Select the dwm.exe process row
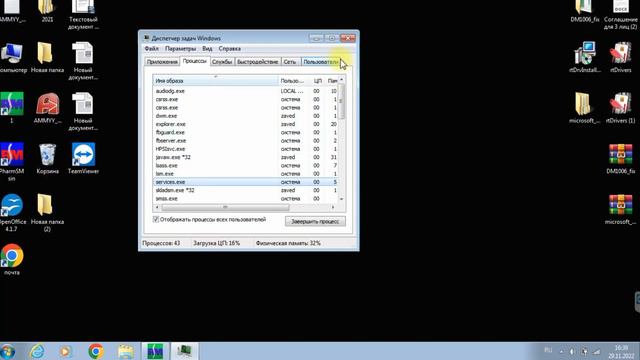Image resolution: width=640 pixels, height=360 pixels. coord(246,116)
